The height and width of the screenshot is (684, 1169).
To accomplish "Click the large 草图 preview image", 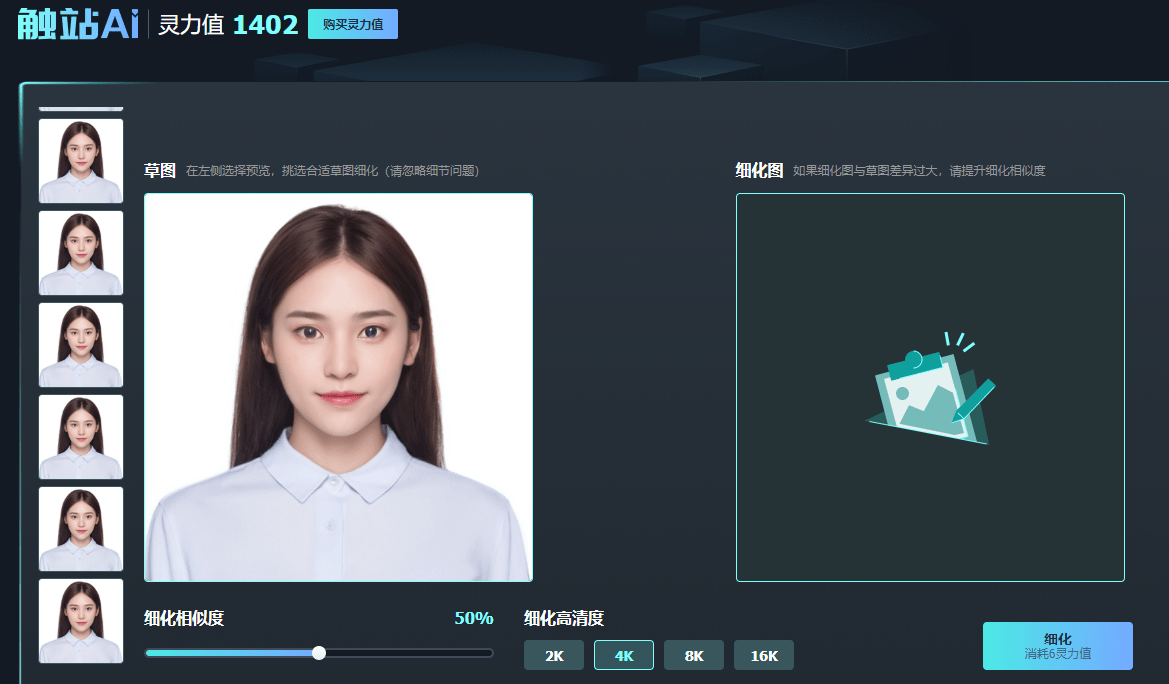I will (338, 387).
